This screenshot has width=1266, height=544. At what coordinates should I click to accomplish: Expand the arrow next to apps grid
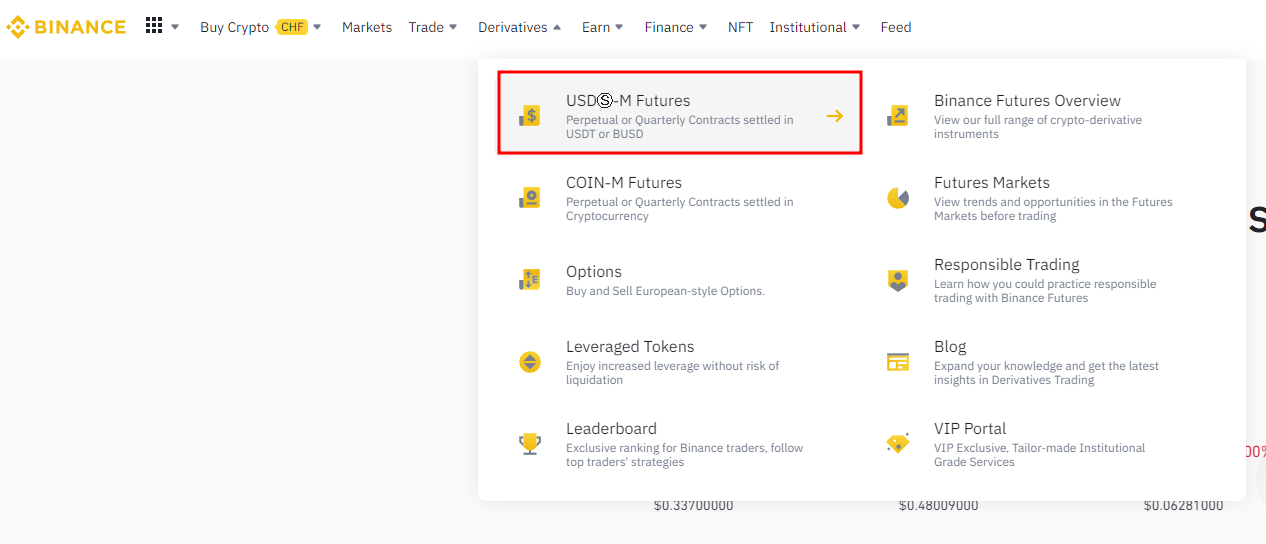(x=175, y=27)
